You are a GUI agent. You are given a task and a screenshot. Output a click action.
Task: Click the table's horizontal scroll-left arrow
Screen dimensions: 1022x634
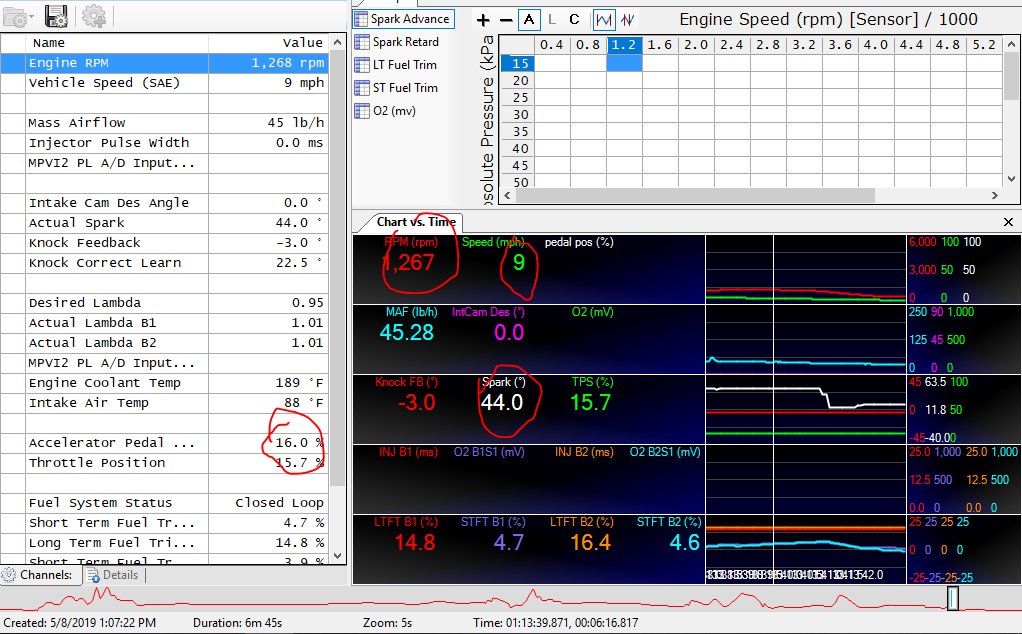(508, 195)
